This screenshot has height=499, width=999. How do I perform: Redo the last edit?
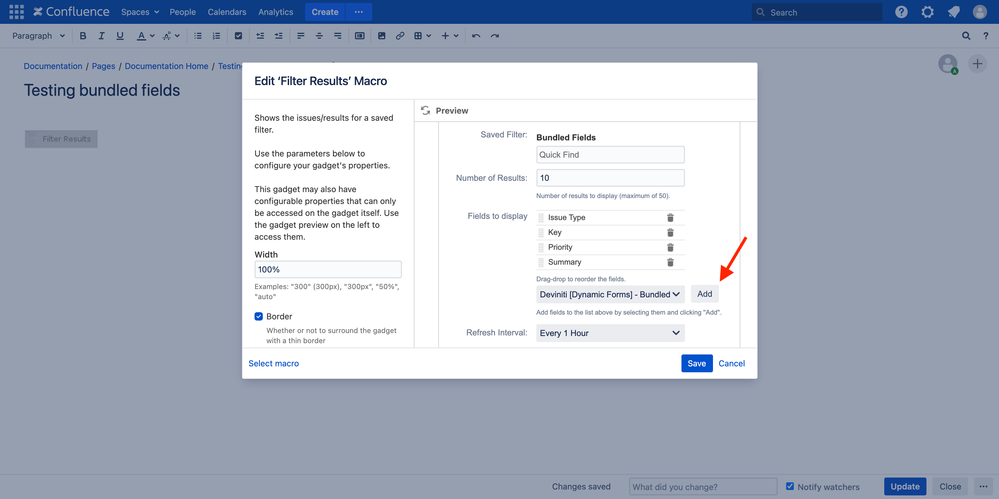point(494,36)
